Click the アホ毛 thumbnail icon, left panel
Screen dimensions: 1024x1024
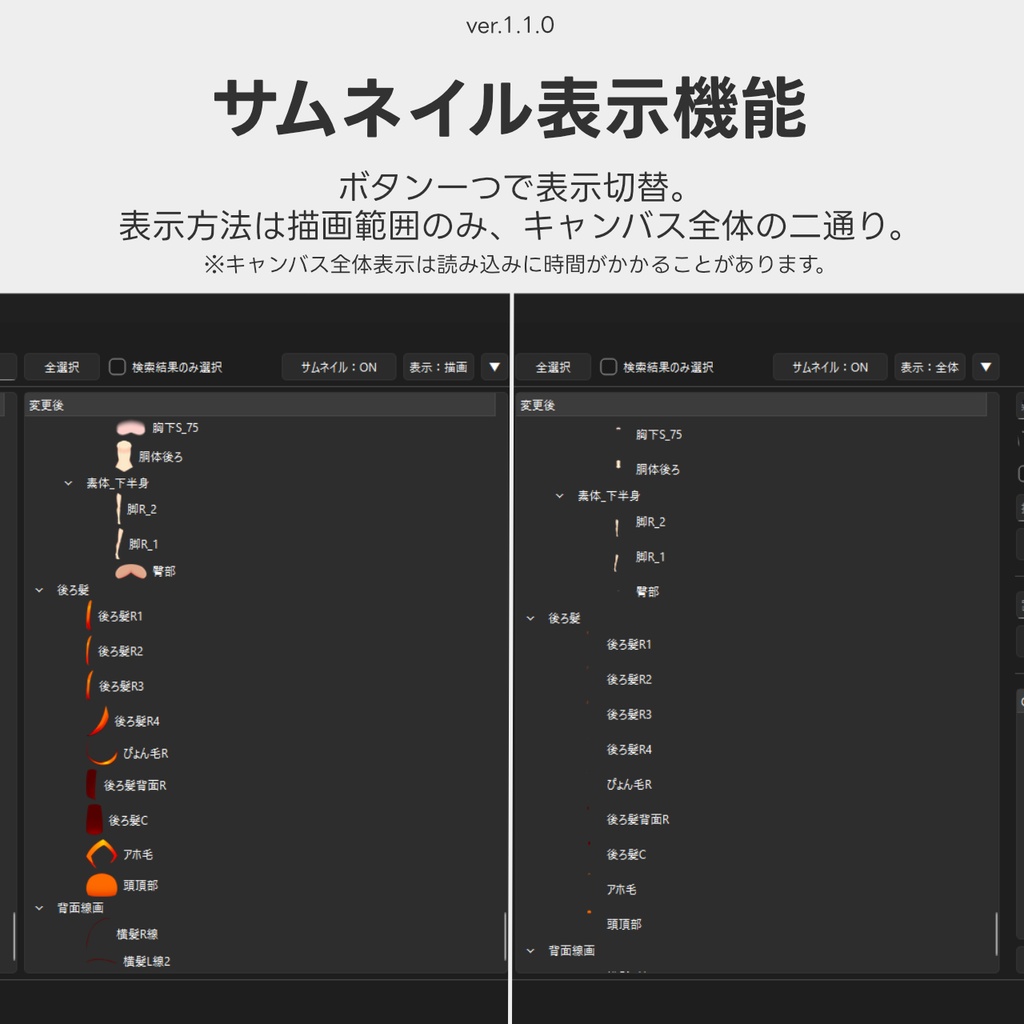(x=102, y=854)
